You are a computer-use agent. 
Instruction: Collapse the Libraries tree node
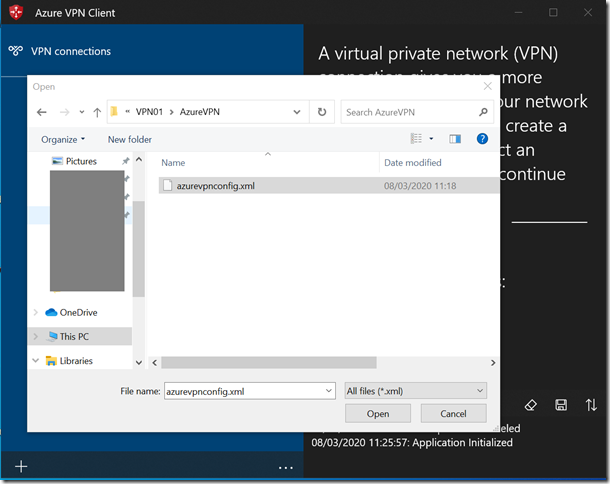[36, 361]
